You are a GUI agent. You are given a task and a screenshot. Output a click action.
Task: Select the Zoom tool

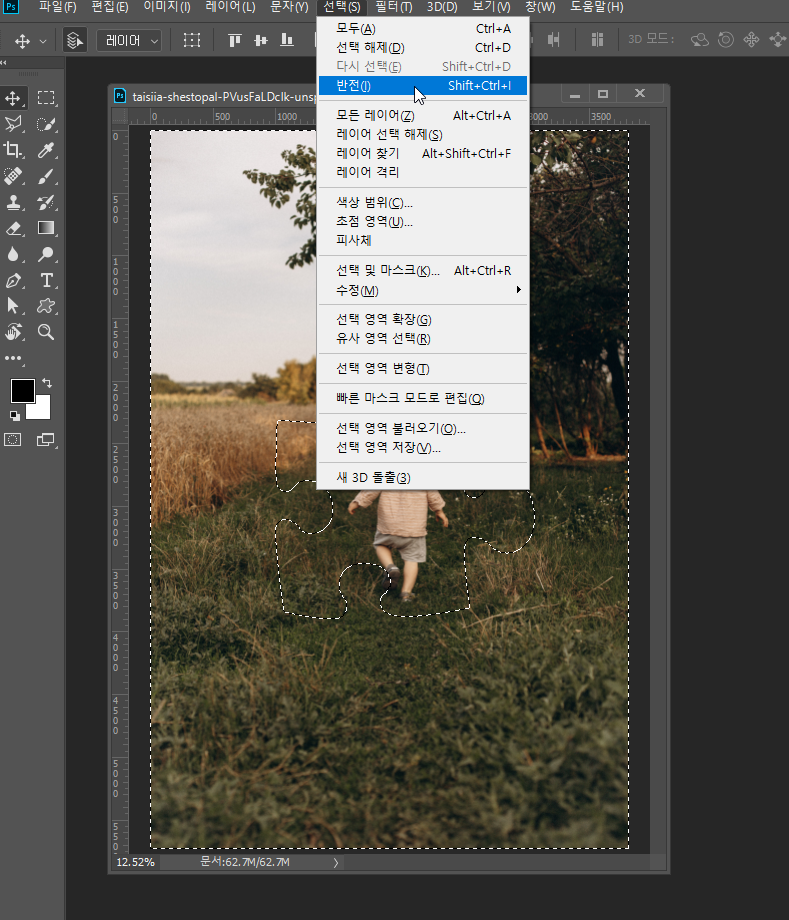point(46,332)
